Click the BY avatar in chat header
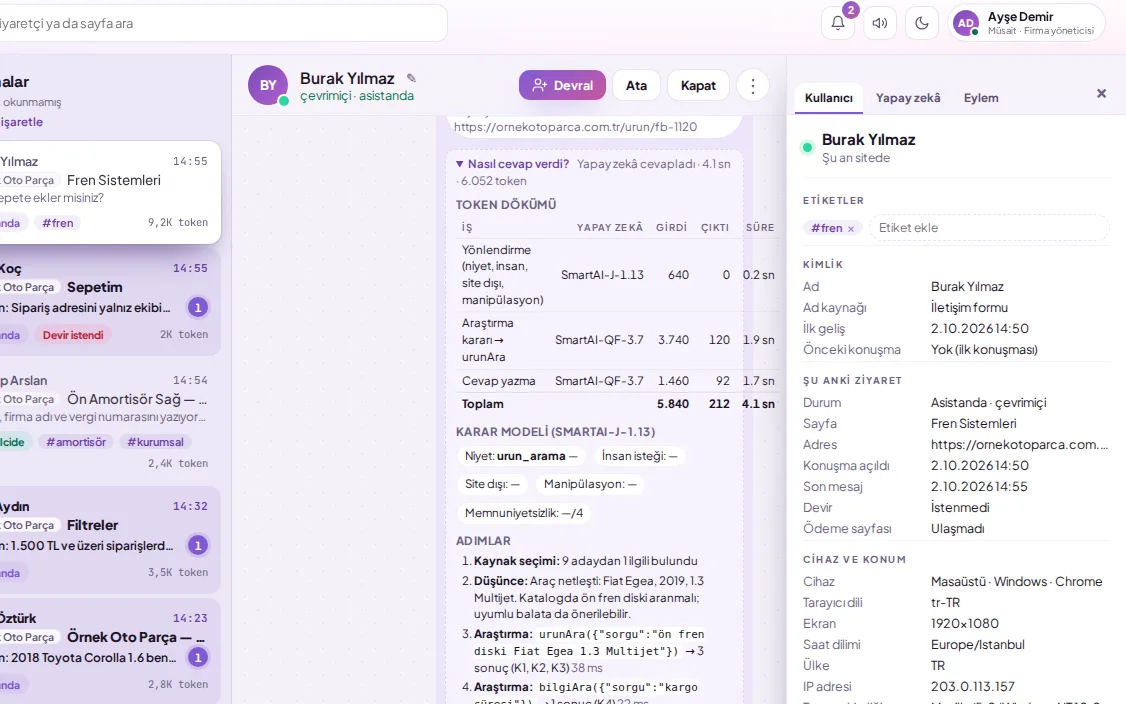The image size is (1126, 704). (x=268, y=85)
